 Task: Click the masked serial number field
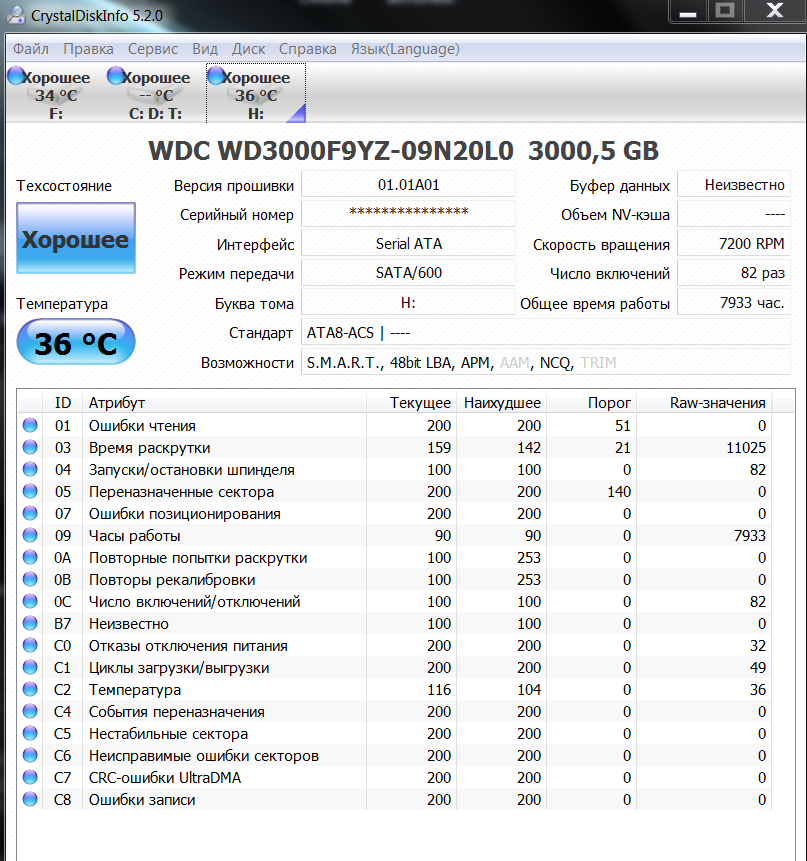click(408, 214)
